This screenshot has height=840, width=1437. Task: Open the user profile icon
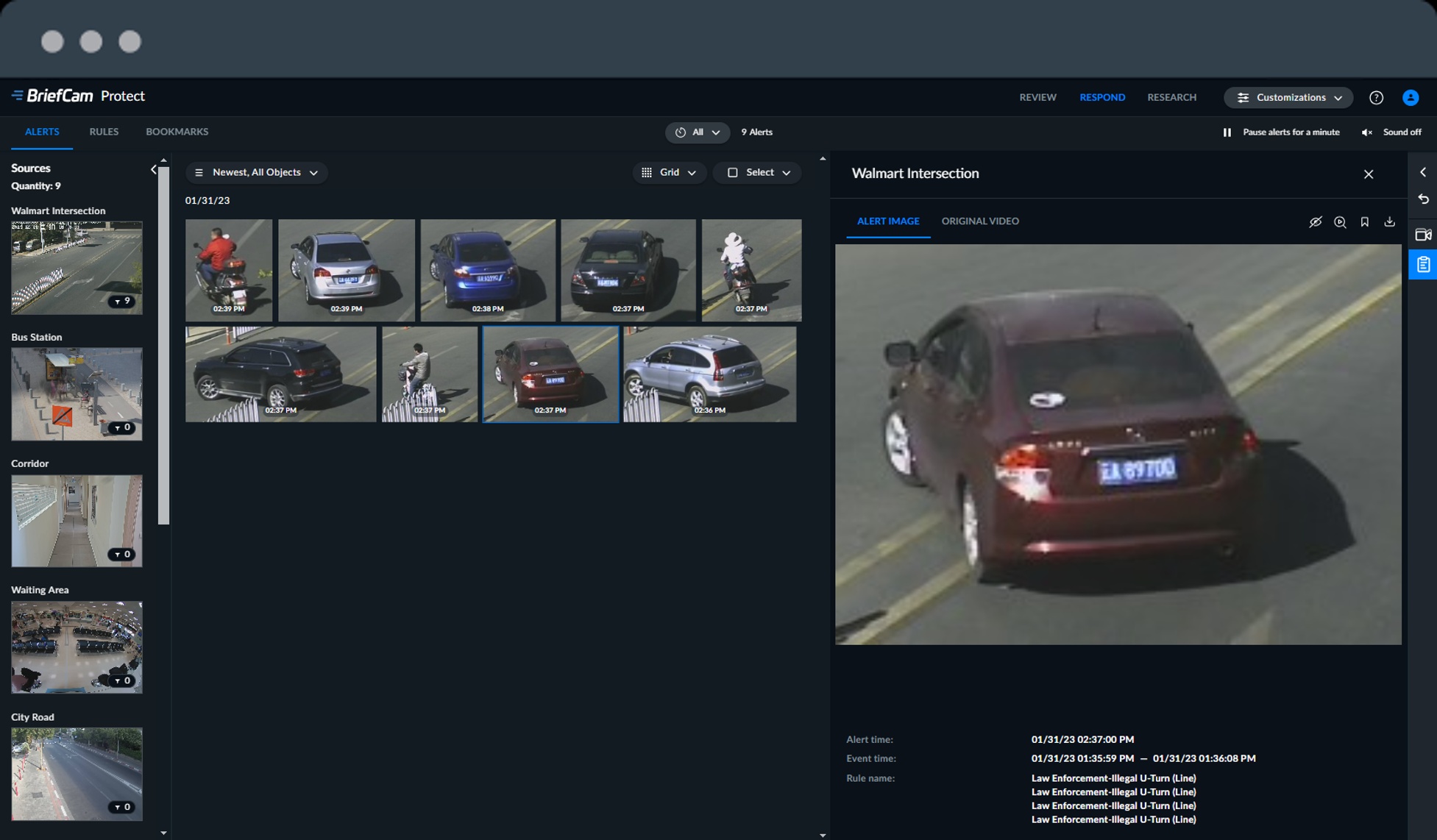[x=1410, y=98]
